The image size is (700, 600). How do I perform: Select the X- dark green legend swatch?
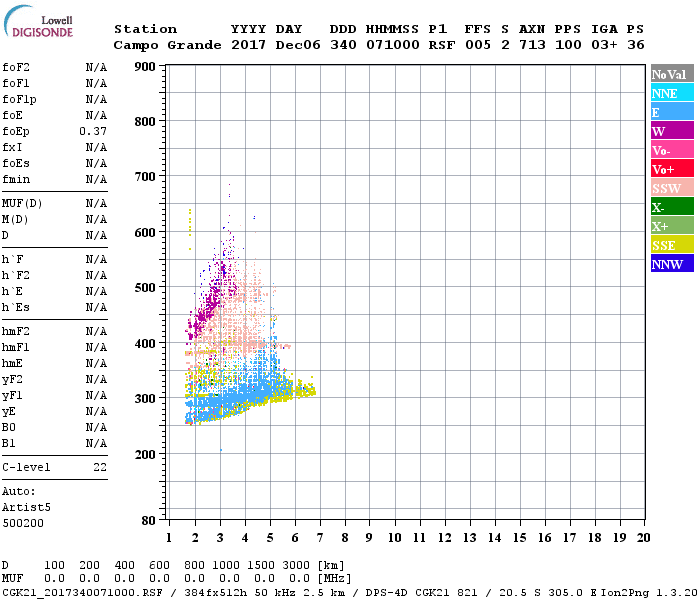tap(672, 207)
